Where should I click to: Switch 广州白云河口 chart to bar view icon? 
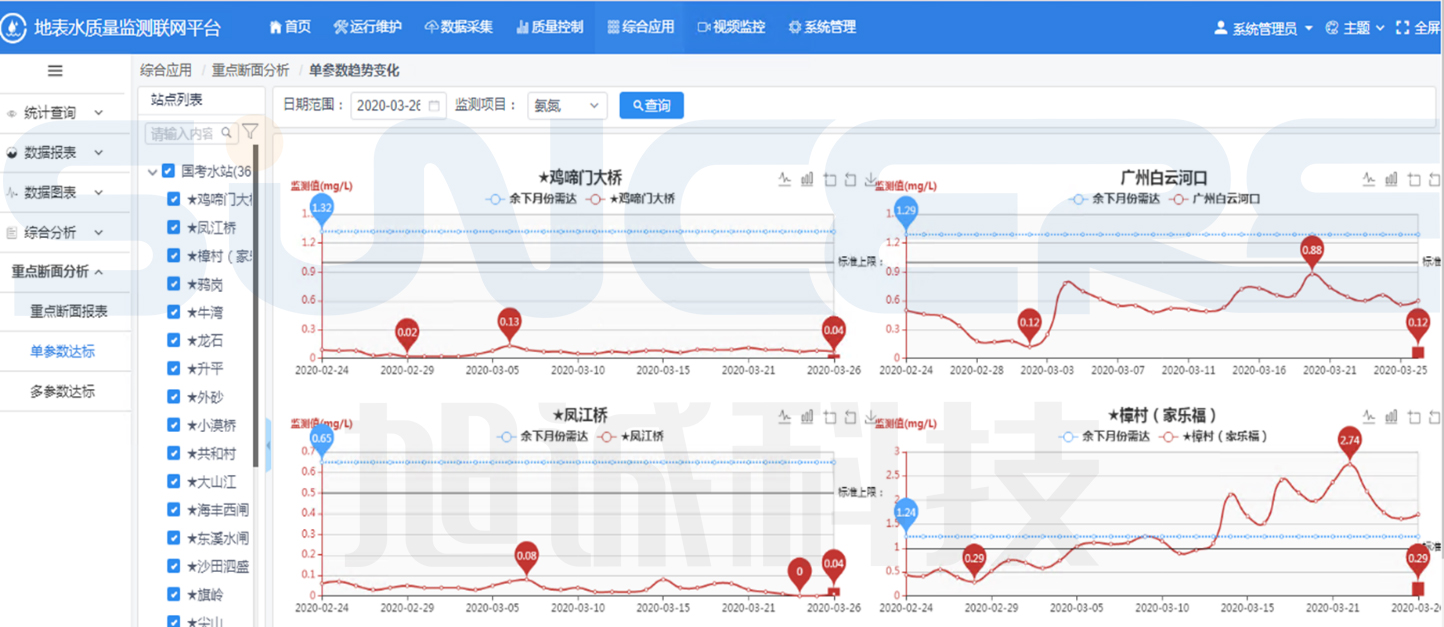[1391, 180]
